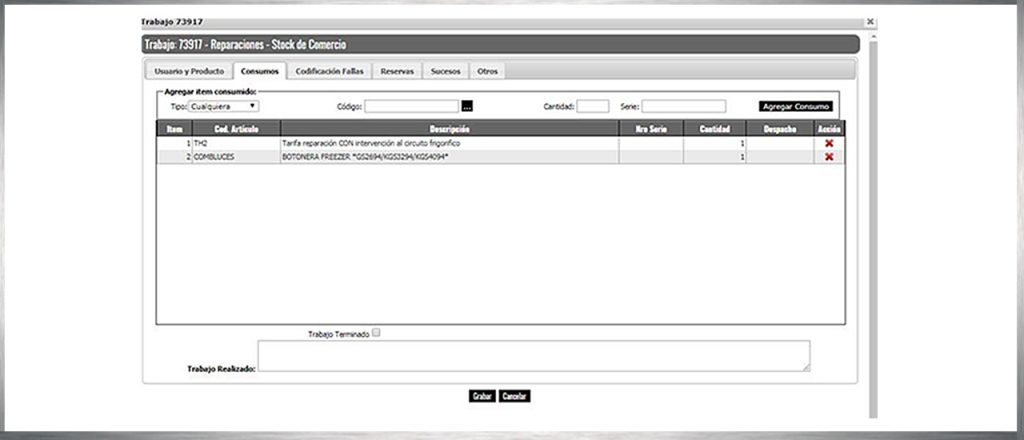
Task: Click the Agregar Consumo button
Action: click(x=795, y=106)
